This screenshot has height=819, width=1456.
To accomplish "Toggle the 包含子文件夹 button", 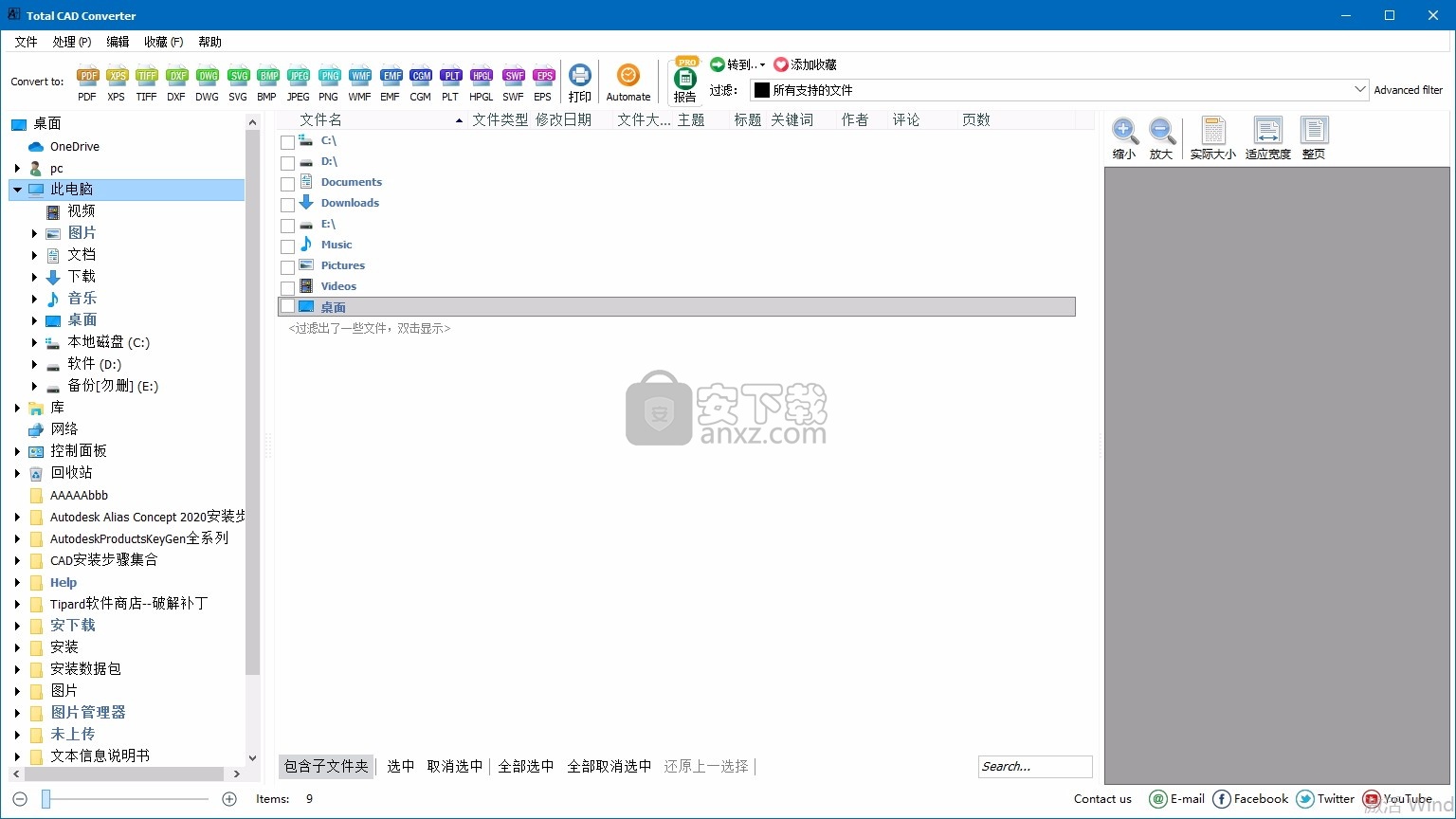I will pyautogui.click(x=326, y=766).
